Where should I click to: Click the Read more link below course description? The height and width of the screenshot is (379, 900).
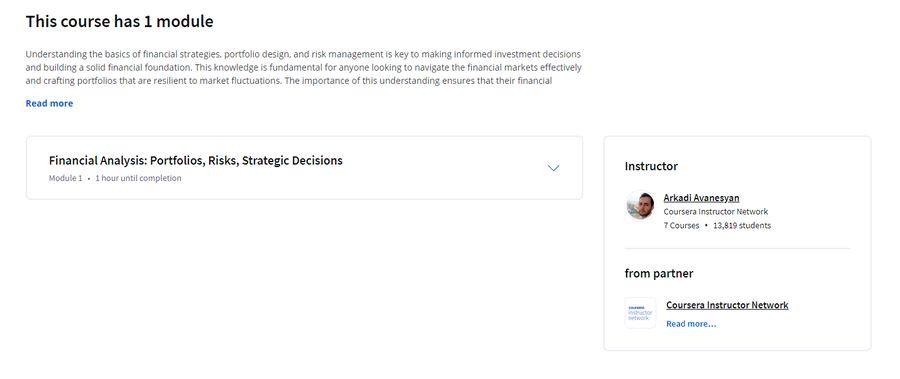(x=49, y=103)
